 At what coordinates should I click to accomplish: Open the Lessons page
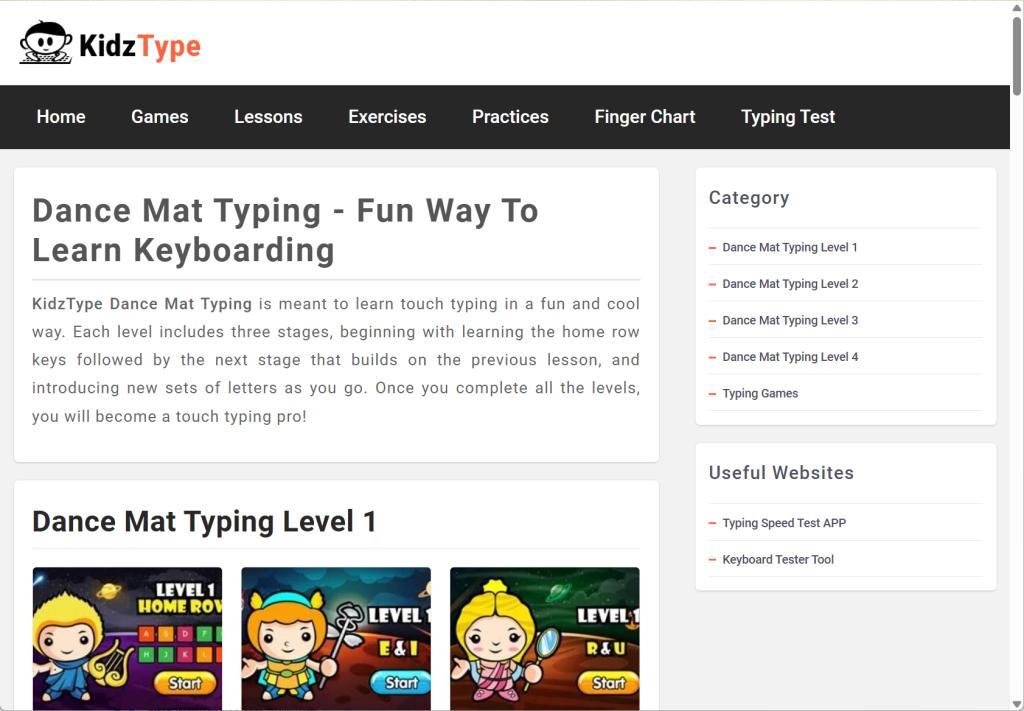pyautogui.click(x=268, y=117)
